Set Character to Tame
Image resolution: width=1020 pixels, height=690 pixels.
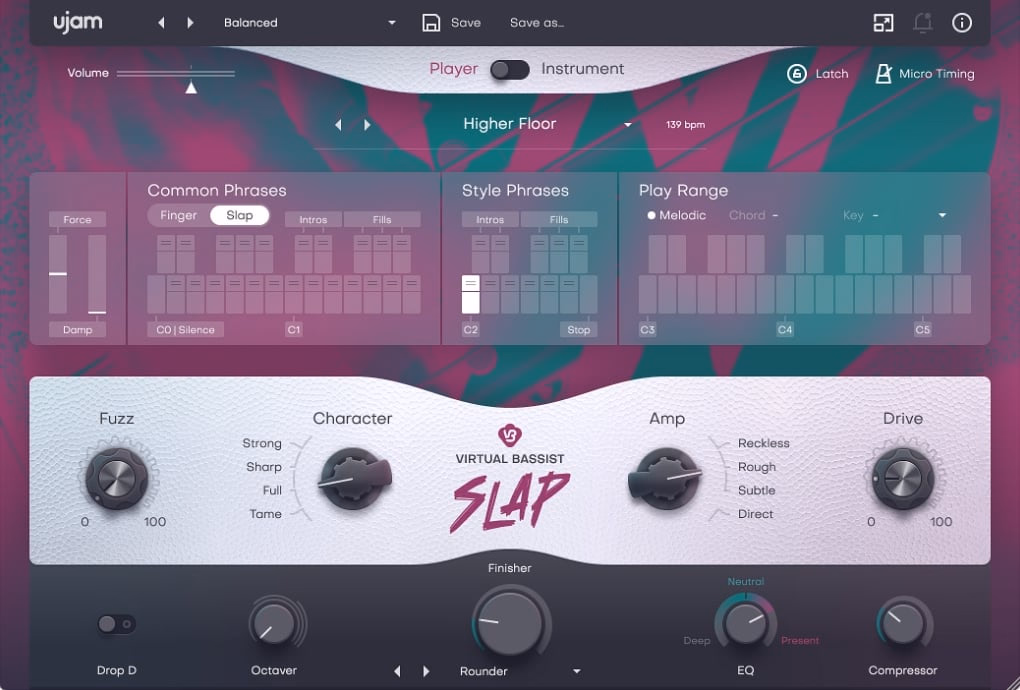pyautogui.click(x=265, y=514)
